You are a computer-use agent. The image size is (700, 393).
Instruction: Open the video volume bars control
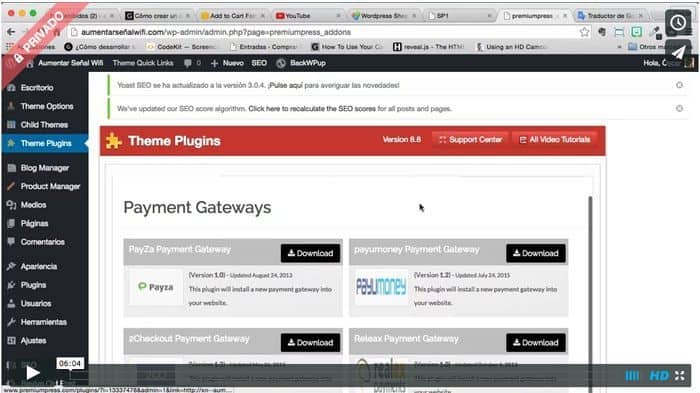pos(632,376)
